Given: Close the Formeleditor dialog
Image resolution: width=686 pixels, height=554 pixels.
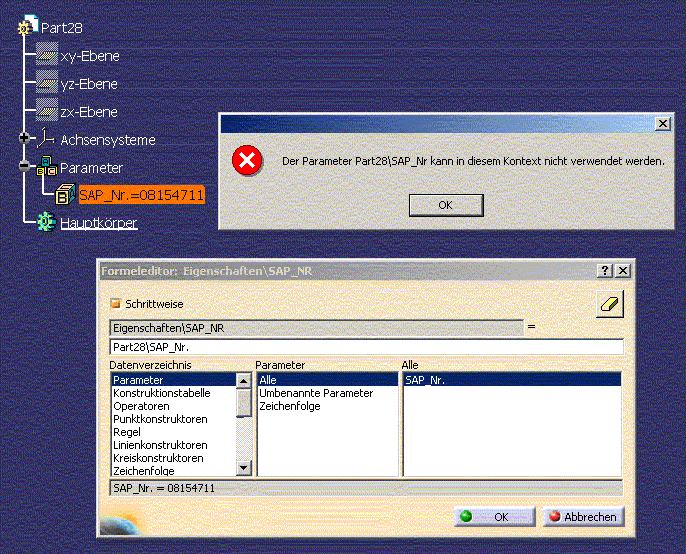Looking at the screenshot, I should pos(623,271).
